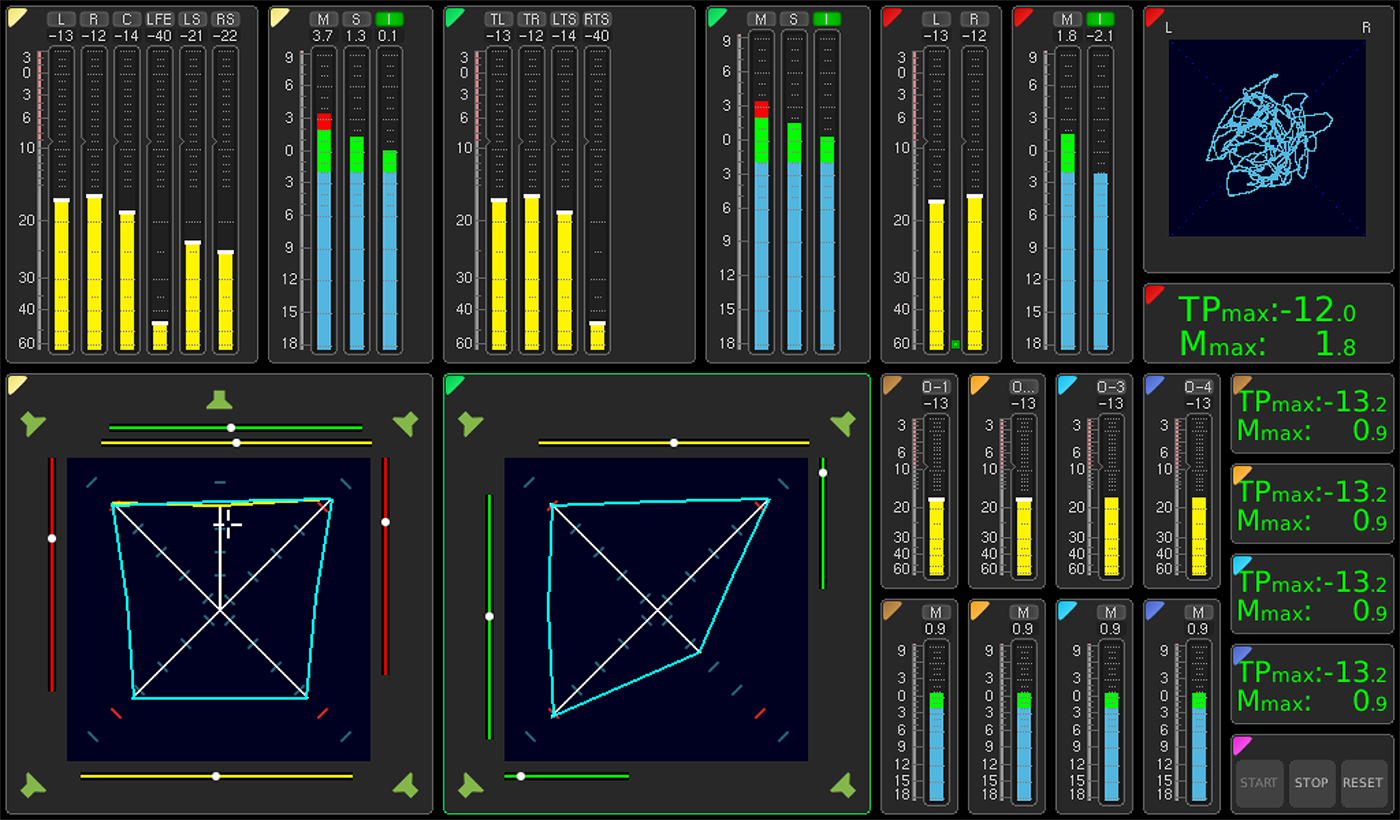Click the light blue corner marker on O-3 meter
Viewport: 1400px width, 820px height.
click(x=1065, y=383)
